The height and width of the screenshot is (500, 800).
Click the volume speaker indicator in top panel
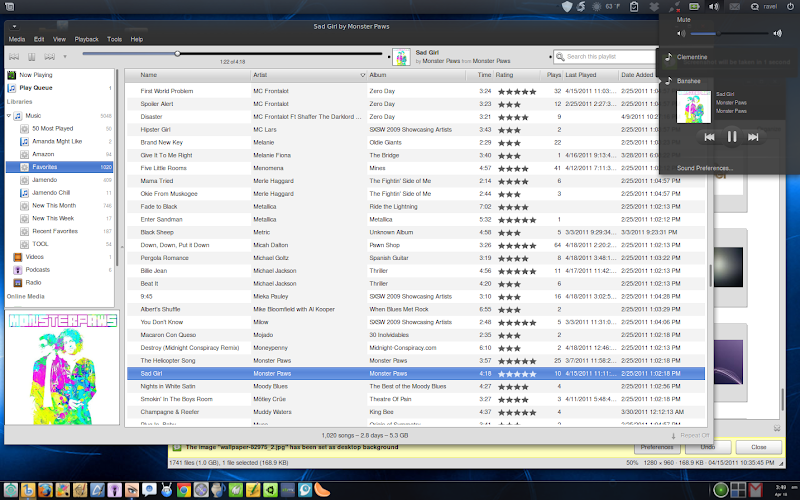pyautogui.click(x=714, y=7)
